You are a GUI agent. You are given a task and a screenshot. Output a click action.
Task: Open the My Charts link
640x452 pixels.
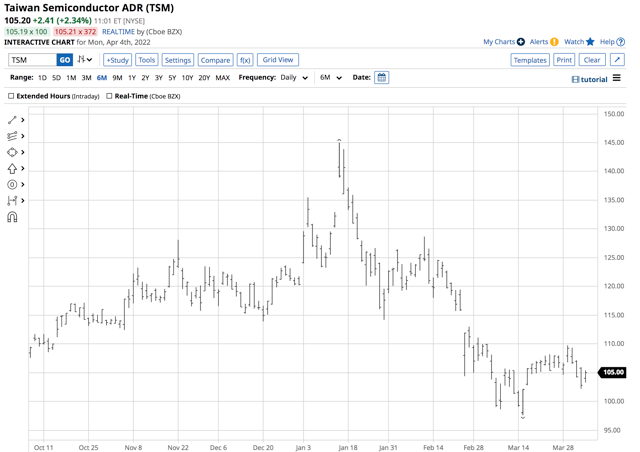click(x=499, y=42)
